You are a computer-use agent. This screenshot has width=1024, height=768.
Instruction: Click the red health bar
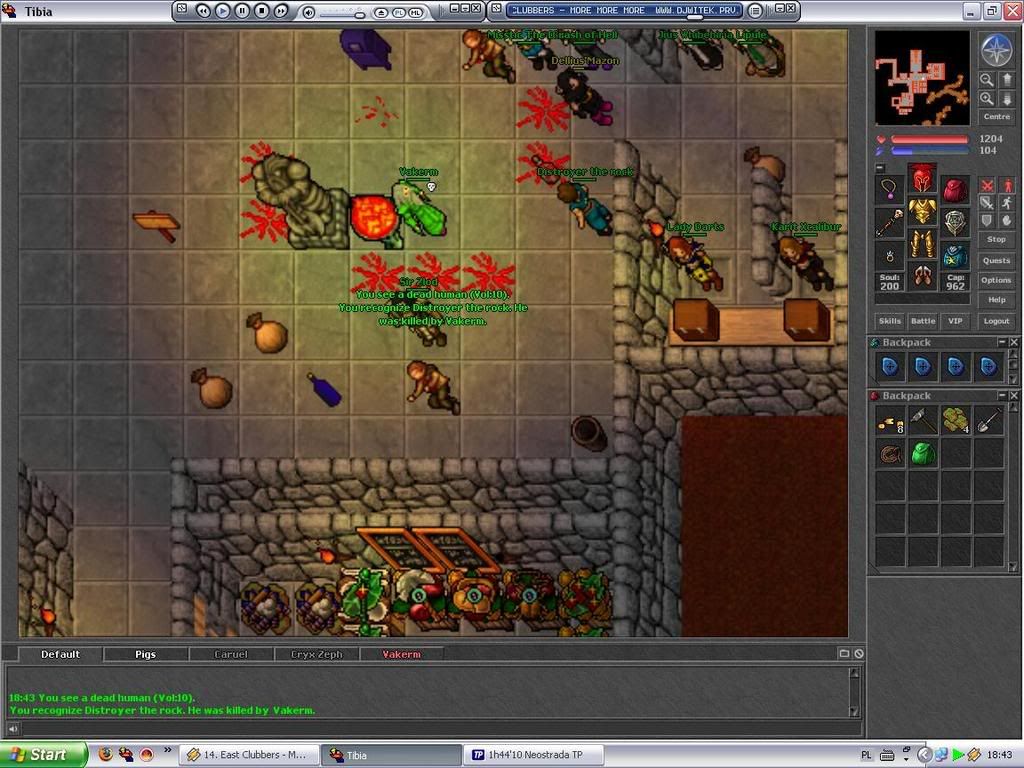coord(929,139)
